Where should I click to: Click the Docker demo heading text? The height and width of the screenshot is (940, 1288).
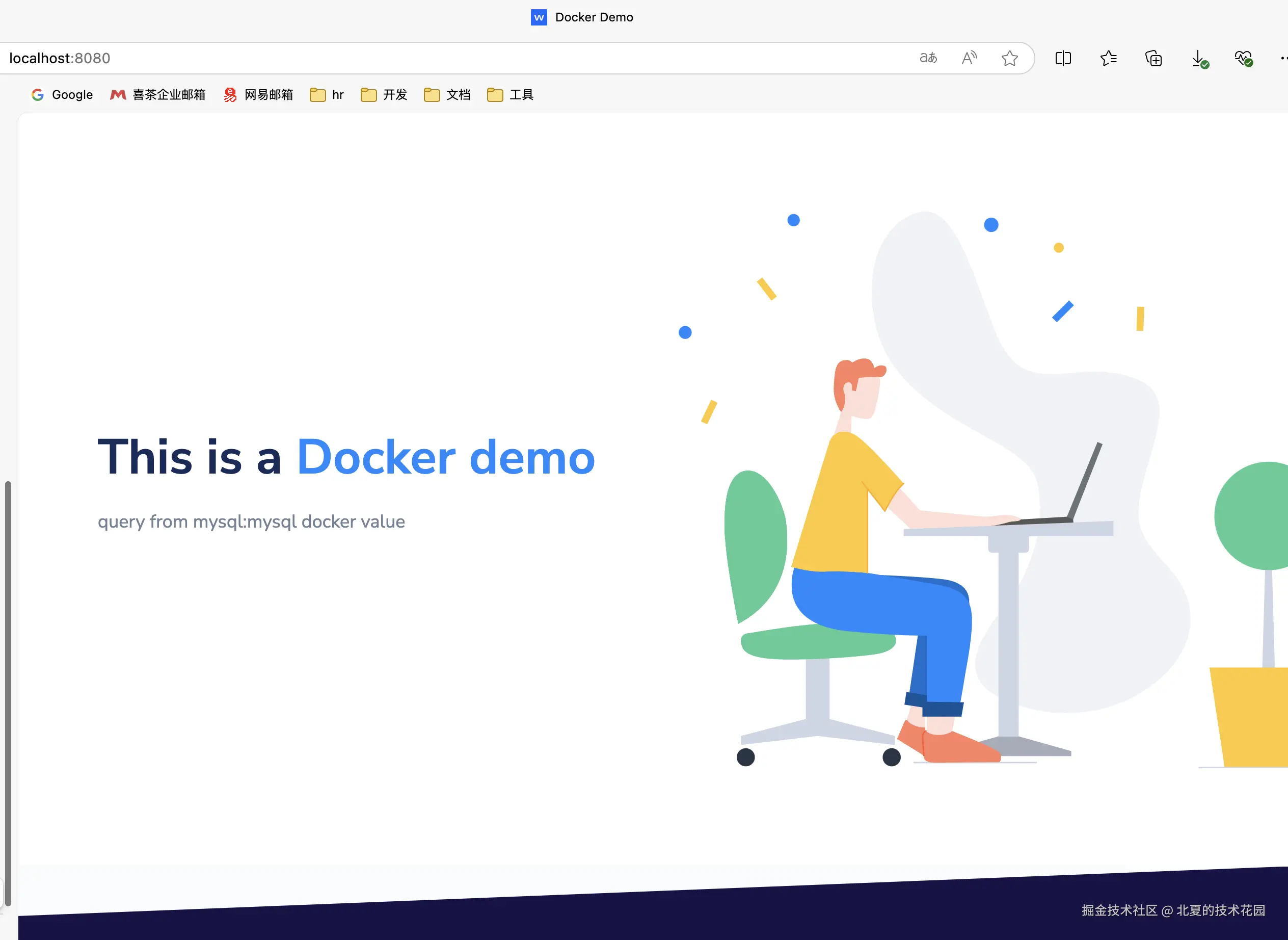445,457
